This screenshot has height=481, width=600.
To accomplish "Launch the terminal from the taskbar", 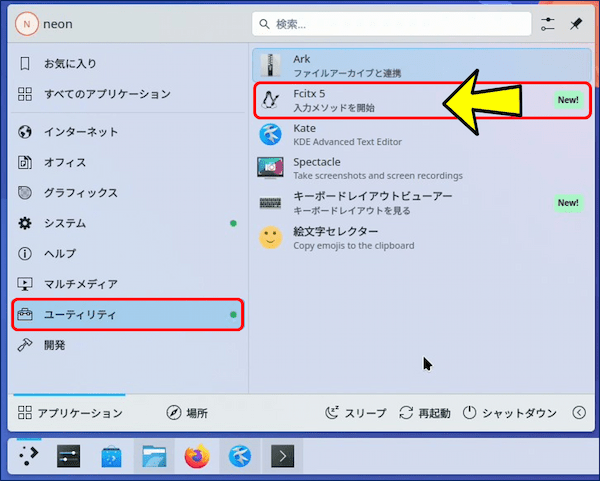I will 283,457.
